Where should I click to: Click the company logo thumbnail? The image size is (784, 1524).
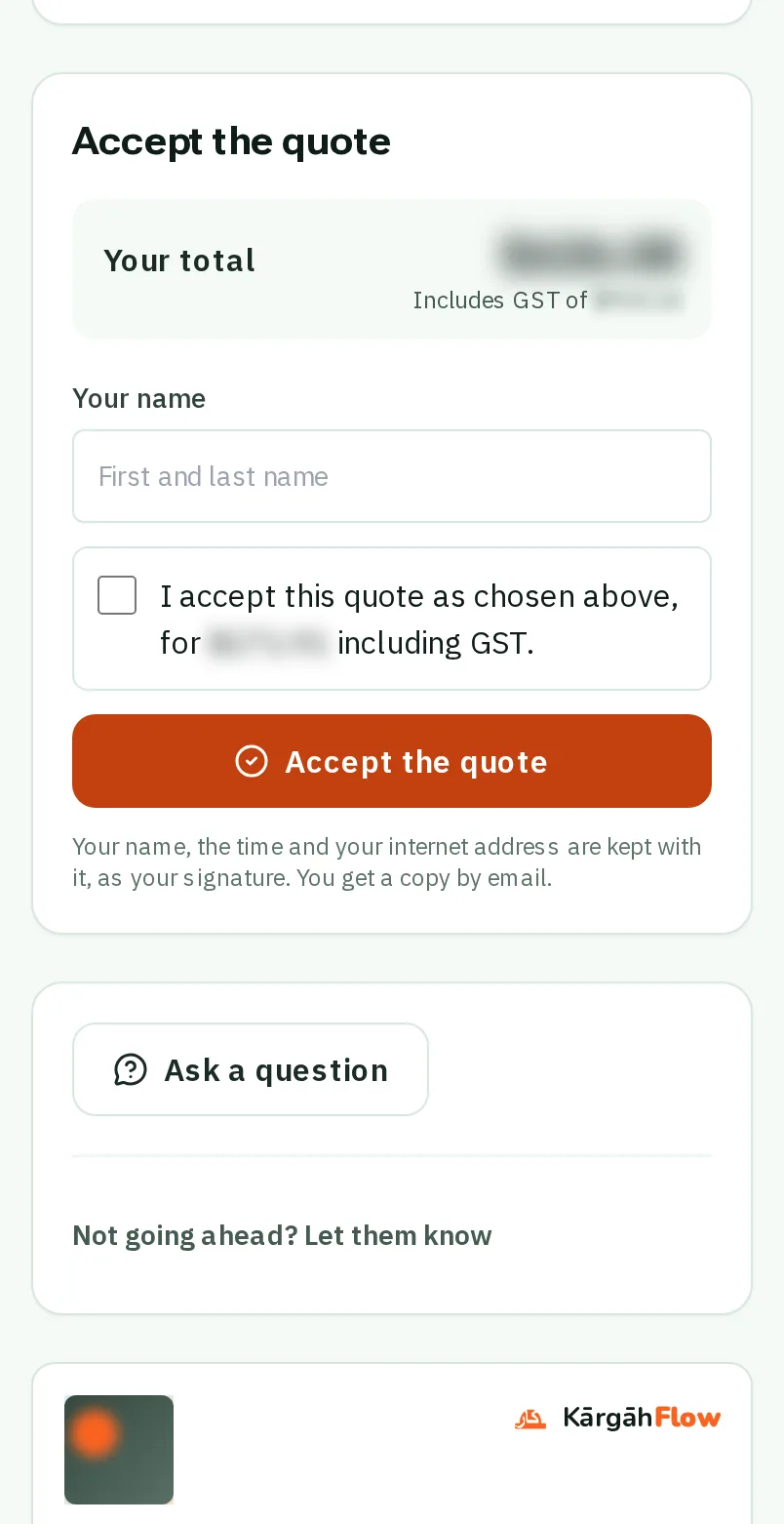point(119,1450)
